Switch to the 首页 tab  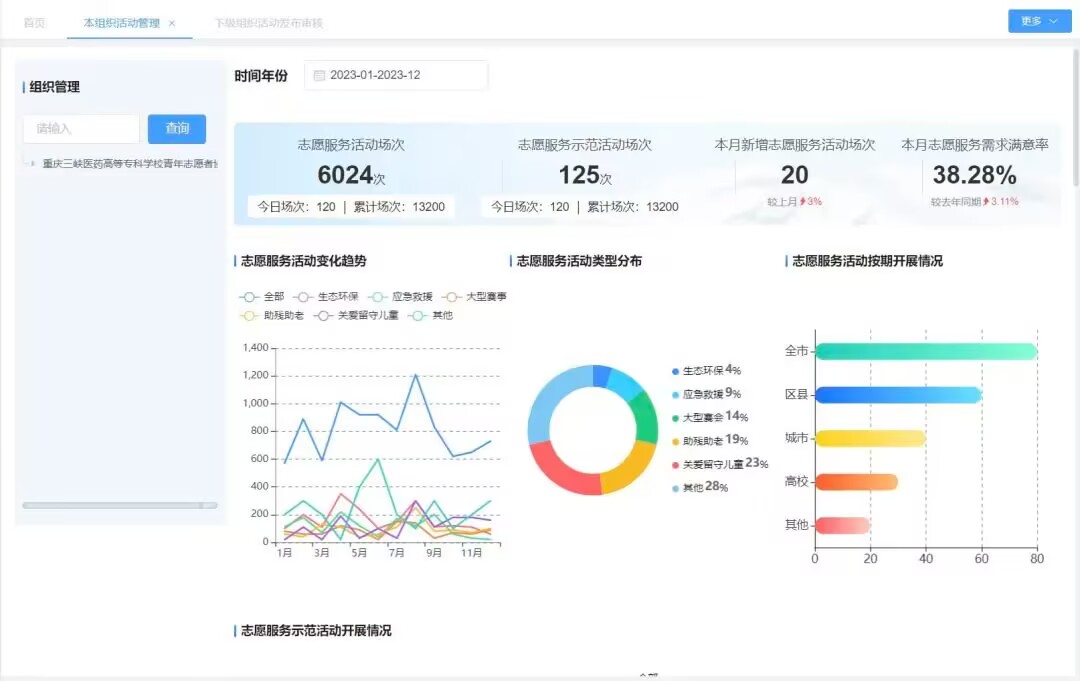coord(34,22)
